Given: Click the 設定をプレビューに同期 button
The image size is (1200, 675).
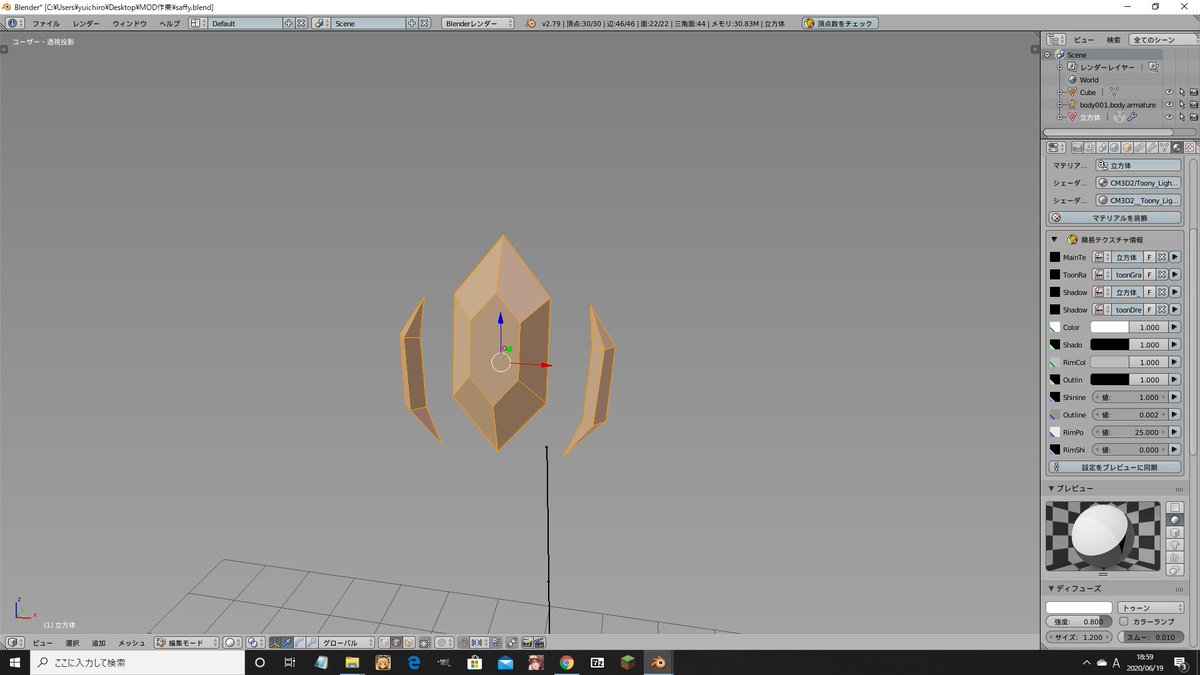Looking at the screenshot, I should [1114, 467].
